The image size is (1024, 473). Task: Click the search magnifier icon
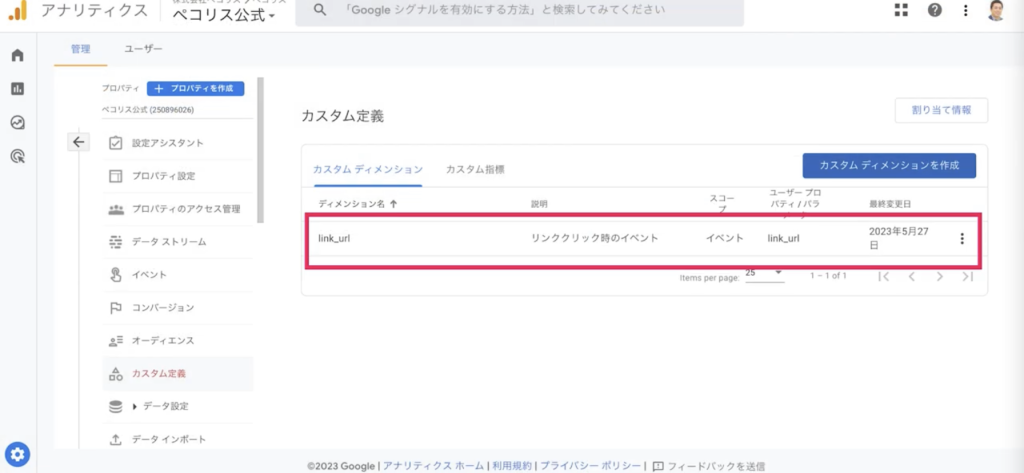click(319, 10)
